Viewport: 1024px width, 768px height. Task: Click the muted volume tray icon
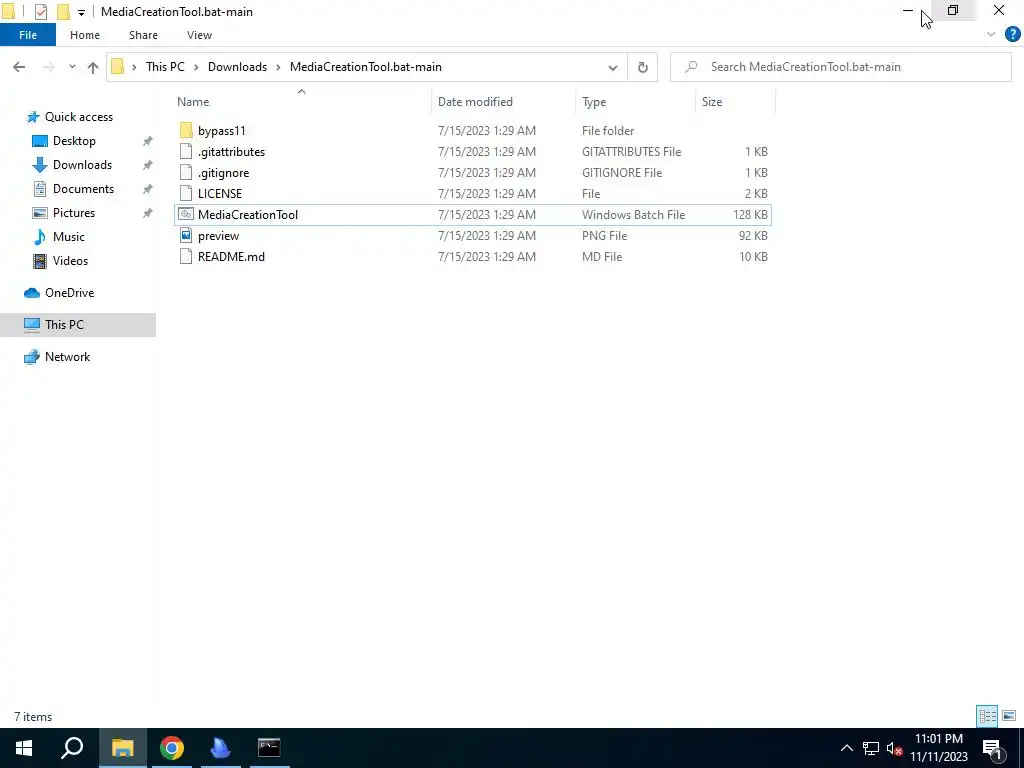point(894,748)
